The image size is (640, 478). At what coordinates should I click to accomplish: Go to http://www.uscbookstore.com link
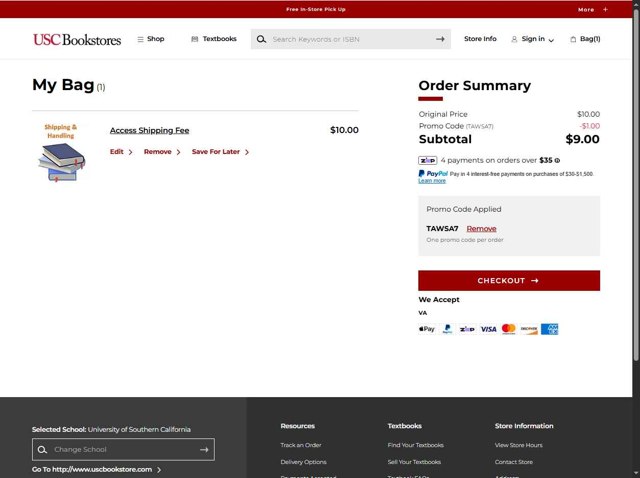[x=96, y=469]
